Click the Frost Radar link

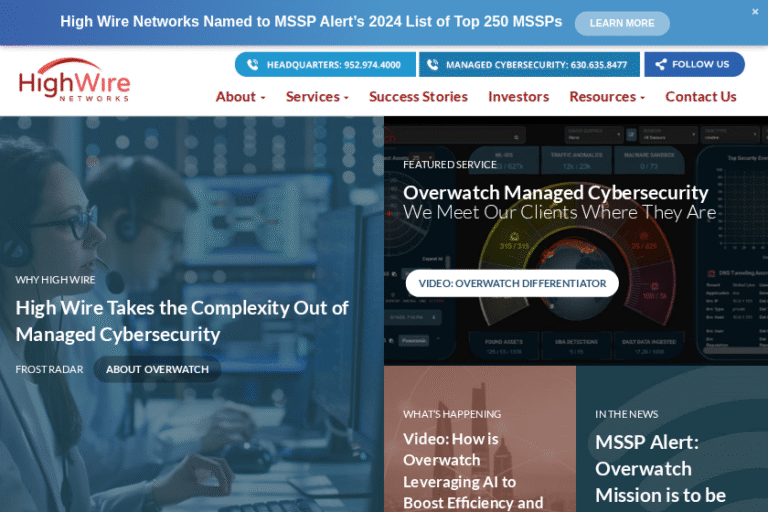pyautogui.click(x=49, y=369)
